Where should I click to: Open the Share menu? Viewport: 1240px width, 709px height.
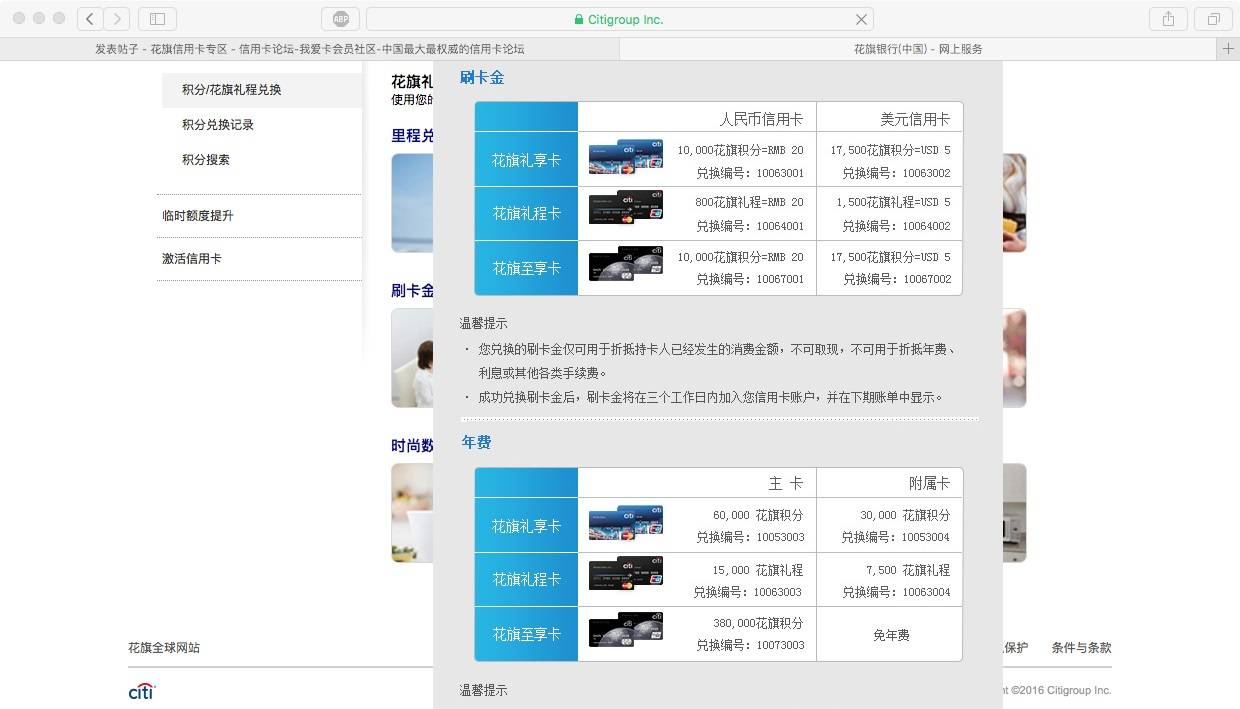pyautogui.click(x=1168, y=19)
